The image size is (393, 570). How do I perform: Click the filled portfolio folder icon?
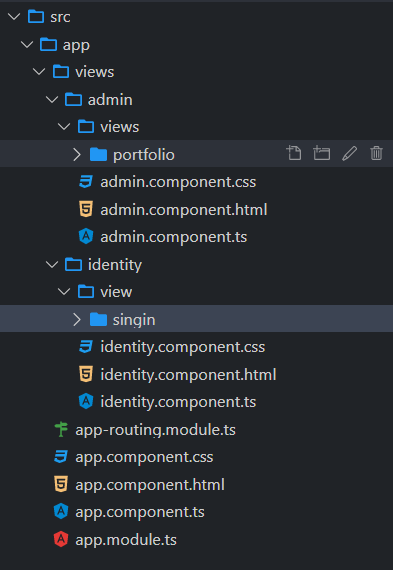point(98,154)
